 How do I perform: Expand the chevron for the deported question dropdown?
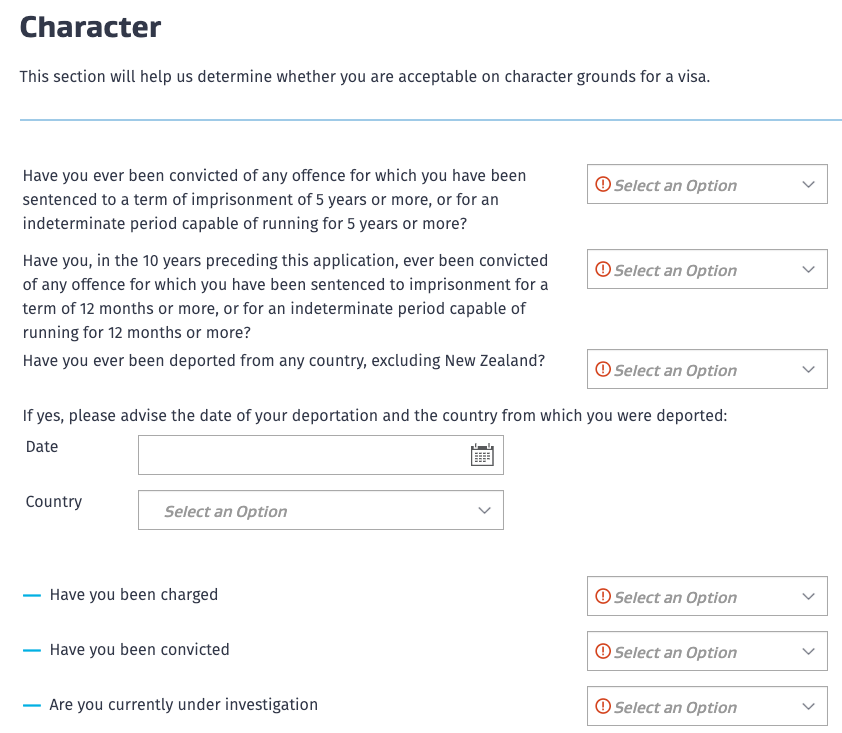click(809, 370)
